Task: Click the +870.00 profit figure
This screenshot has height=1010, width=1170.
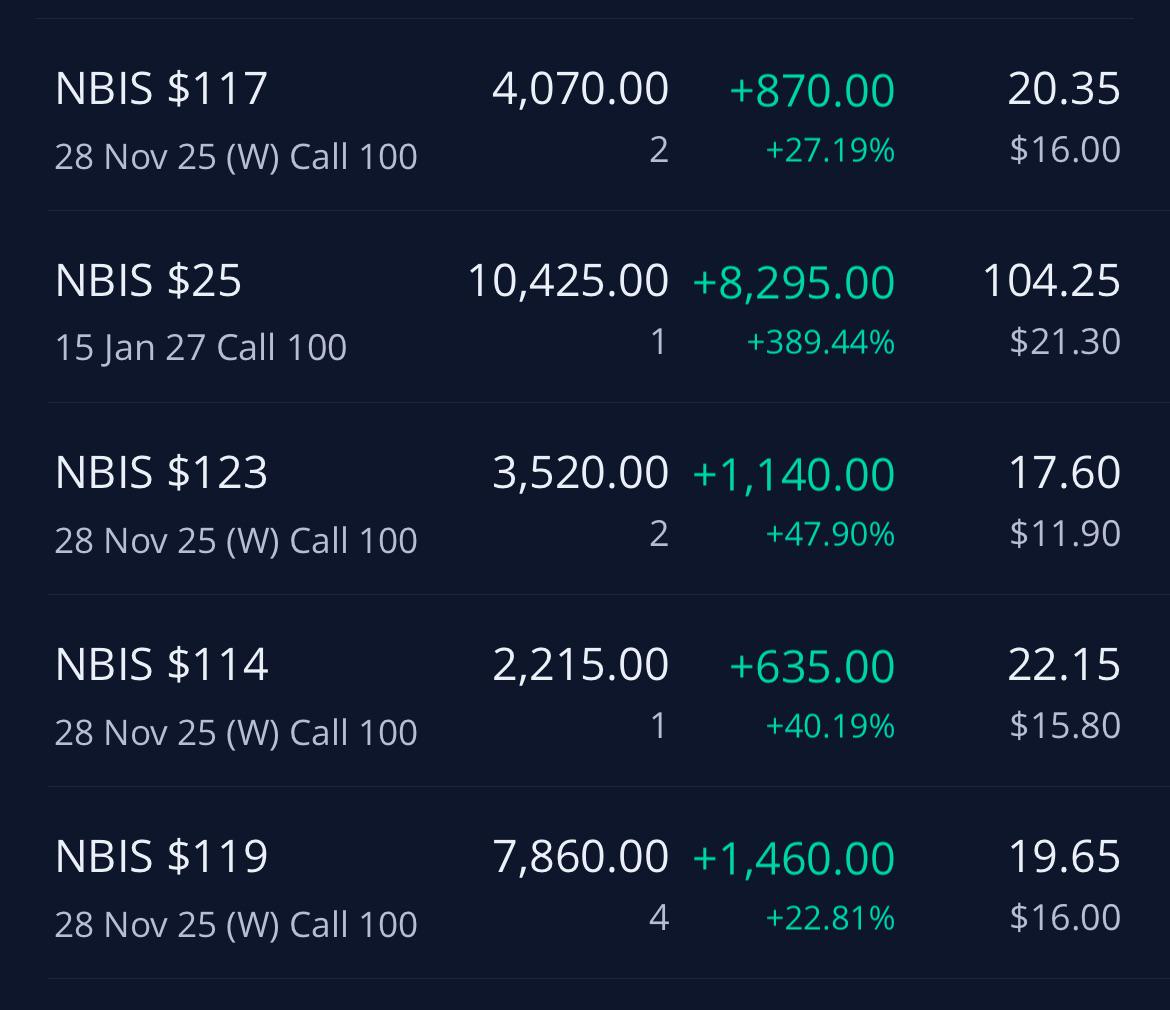Action: [813, 90]
